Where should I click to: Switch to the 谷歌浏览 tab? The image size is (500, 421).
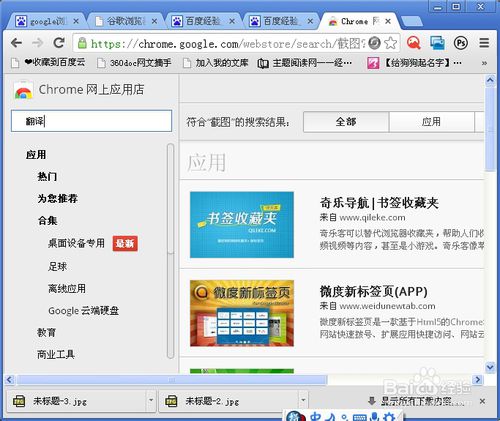click(125, 22)
